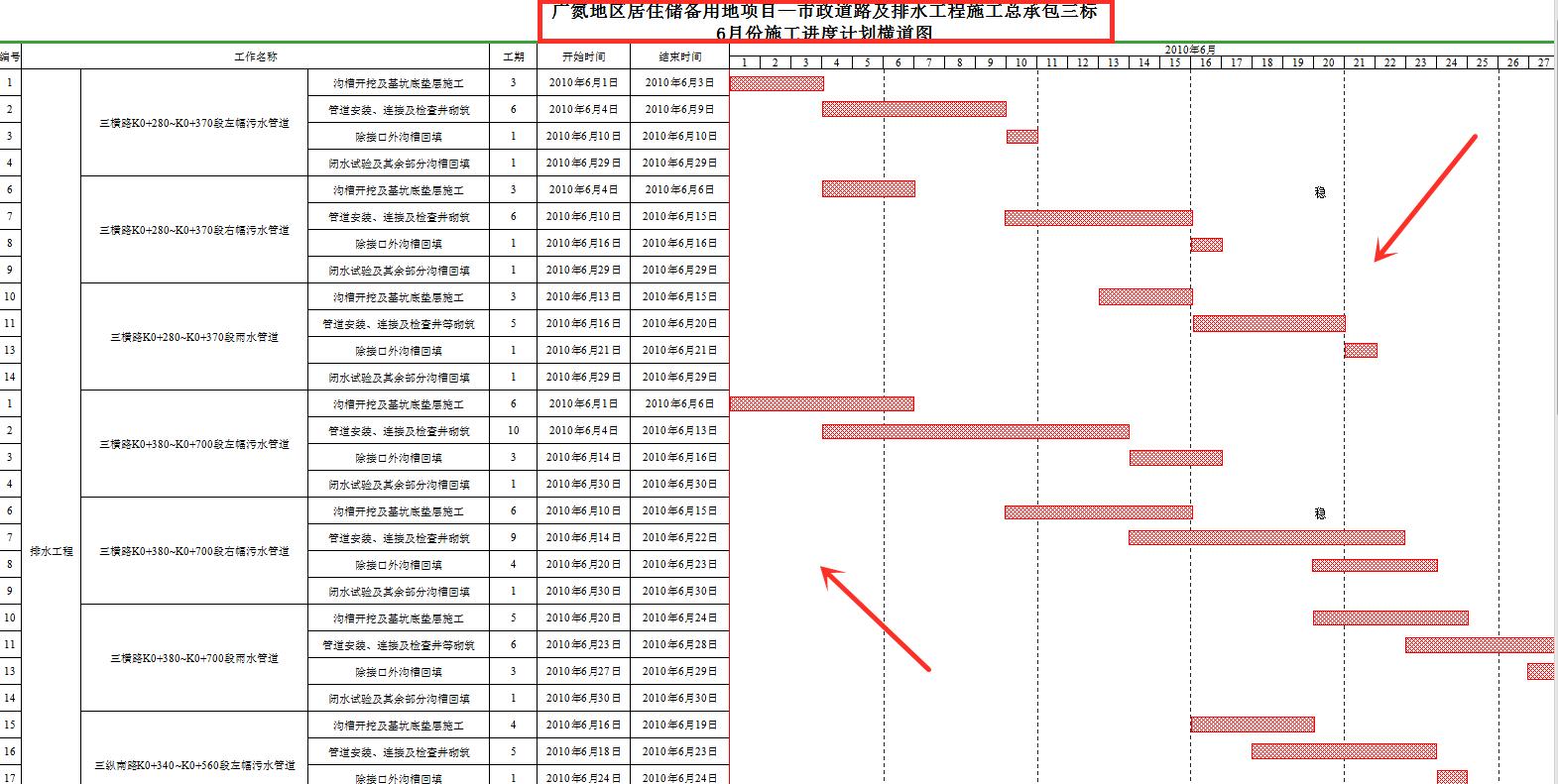Screen dimensions: 1558x784
Task: Click day 5 in the date header
Action: click(868, 62)
